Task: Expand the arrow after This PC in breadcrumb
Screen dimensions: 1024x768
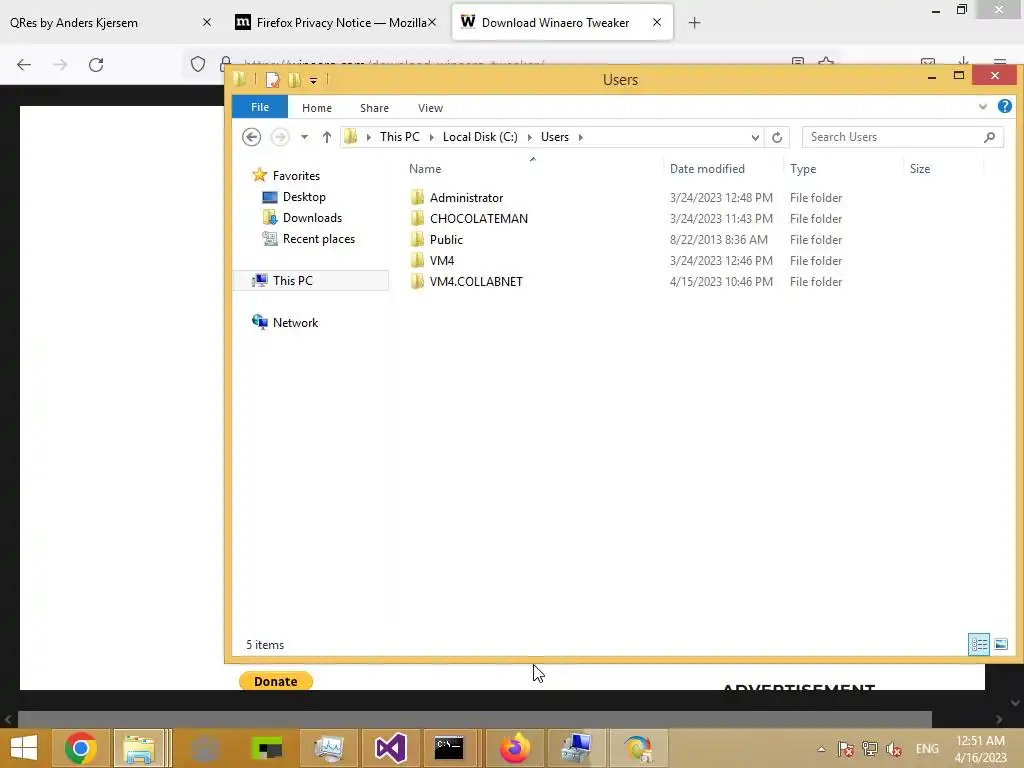Action: 432,137
